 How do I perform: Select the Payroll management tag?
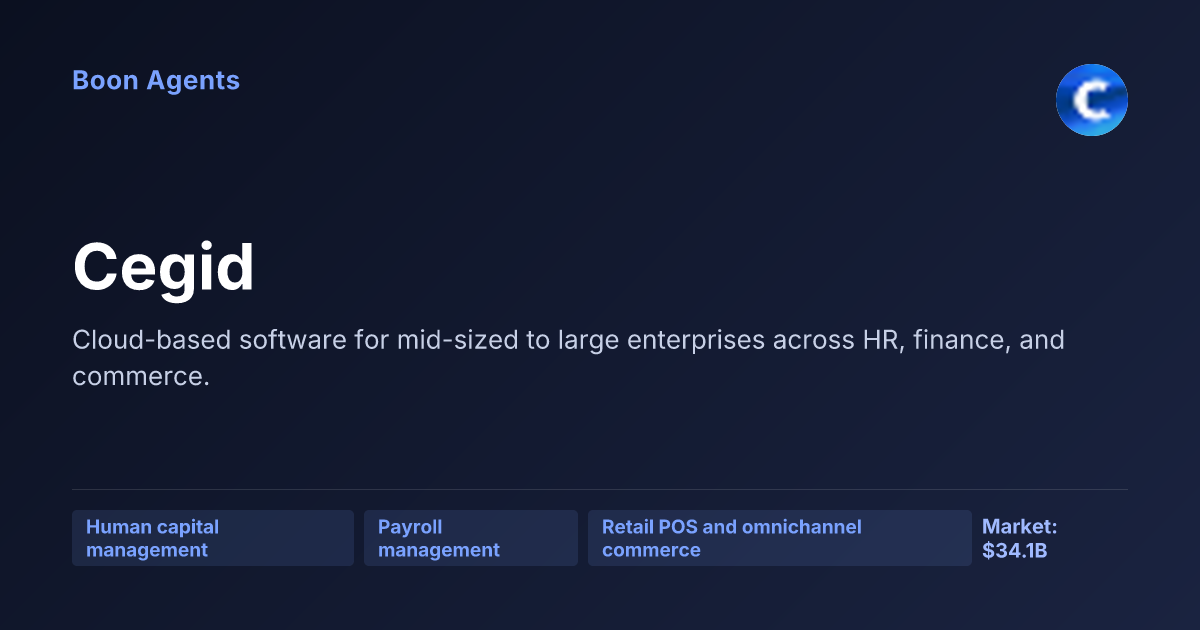tap(471, 538)
